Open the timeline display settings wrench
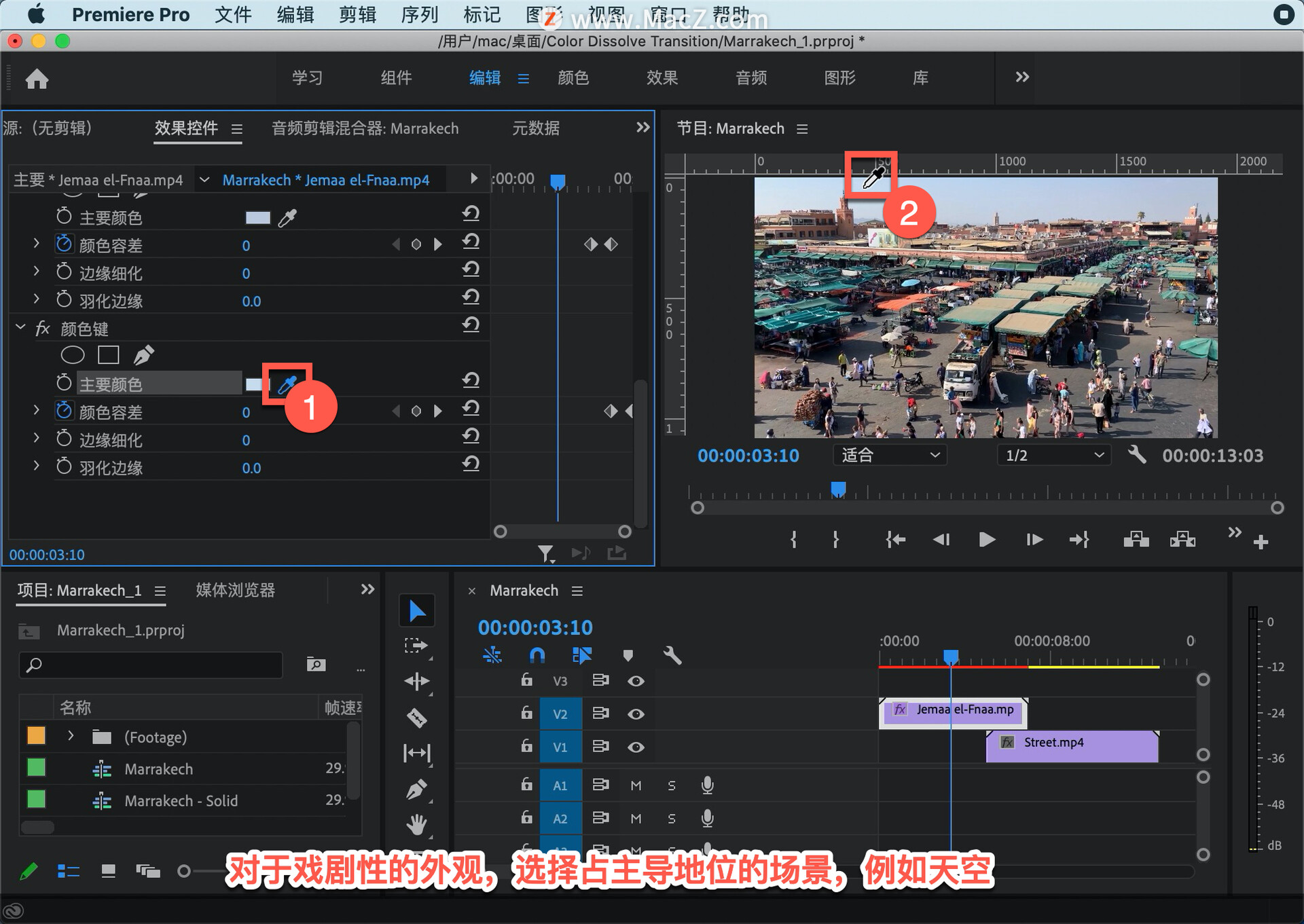Image resolution: width=1304 pixels, height=924 pixels. coord(672,655)
